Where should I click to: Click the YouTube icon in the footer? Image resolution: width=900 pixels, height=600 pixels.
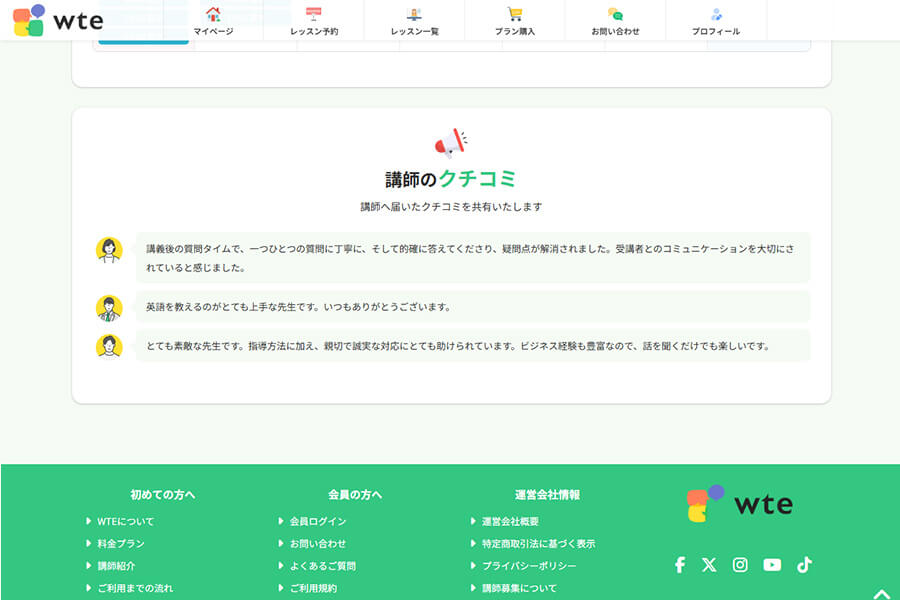pos(772,565)
